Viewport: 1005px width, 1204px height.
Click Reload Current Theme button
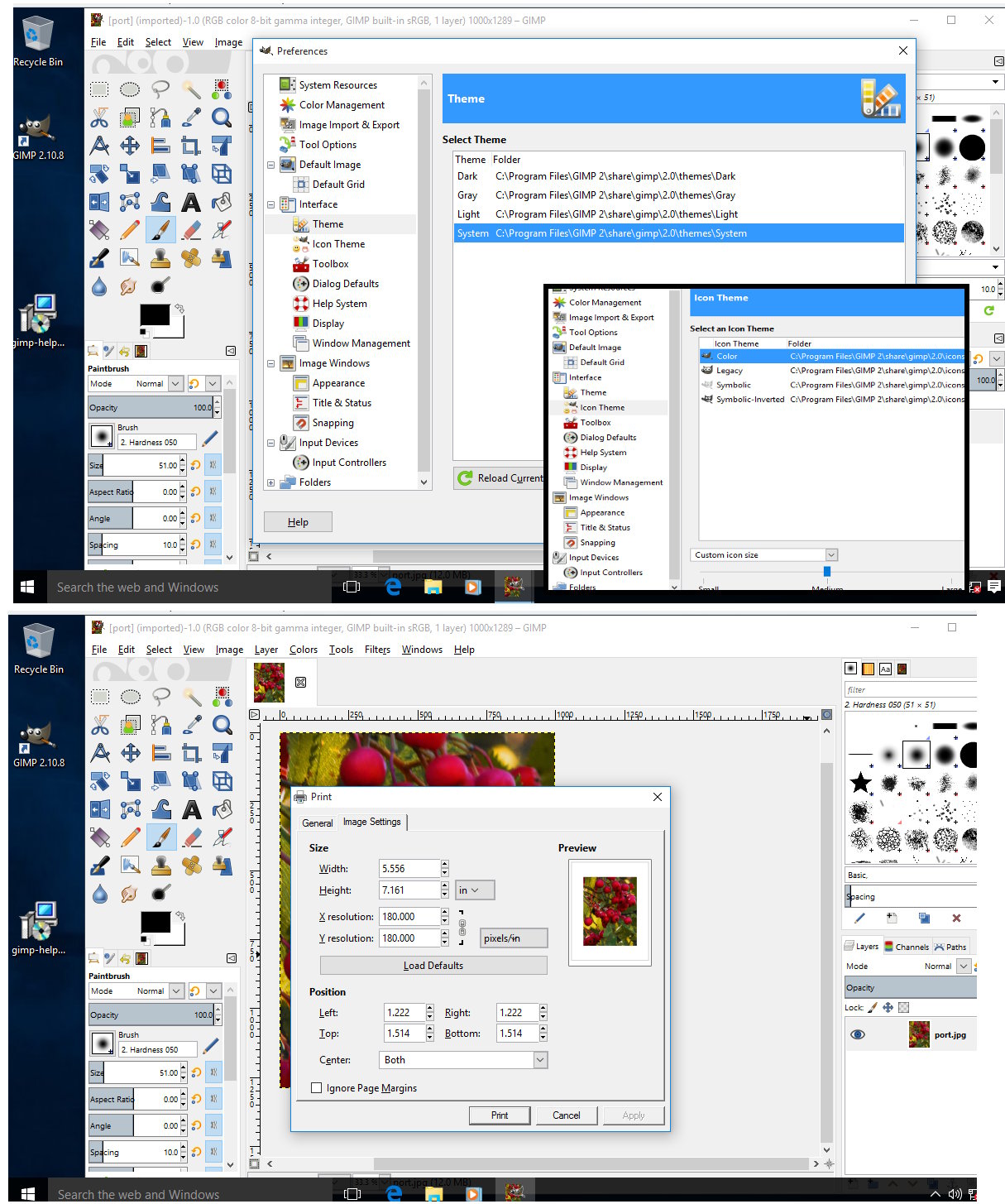(499, 477)
